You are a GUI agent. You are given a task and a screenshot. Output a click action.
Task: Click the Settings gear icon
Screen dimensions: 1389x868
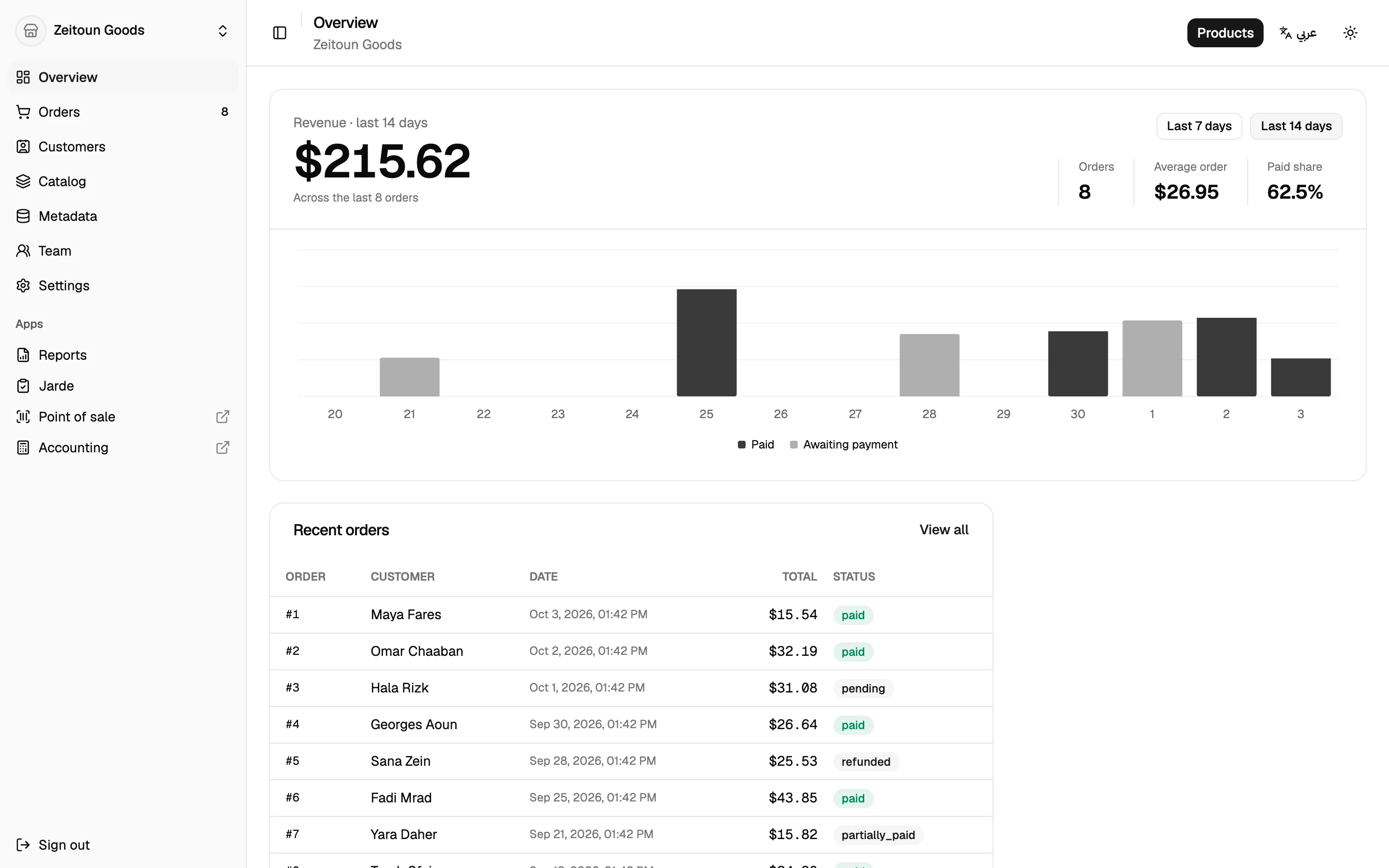(x=23, y=285)
